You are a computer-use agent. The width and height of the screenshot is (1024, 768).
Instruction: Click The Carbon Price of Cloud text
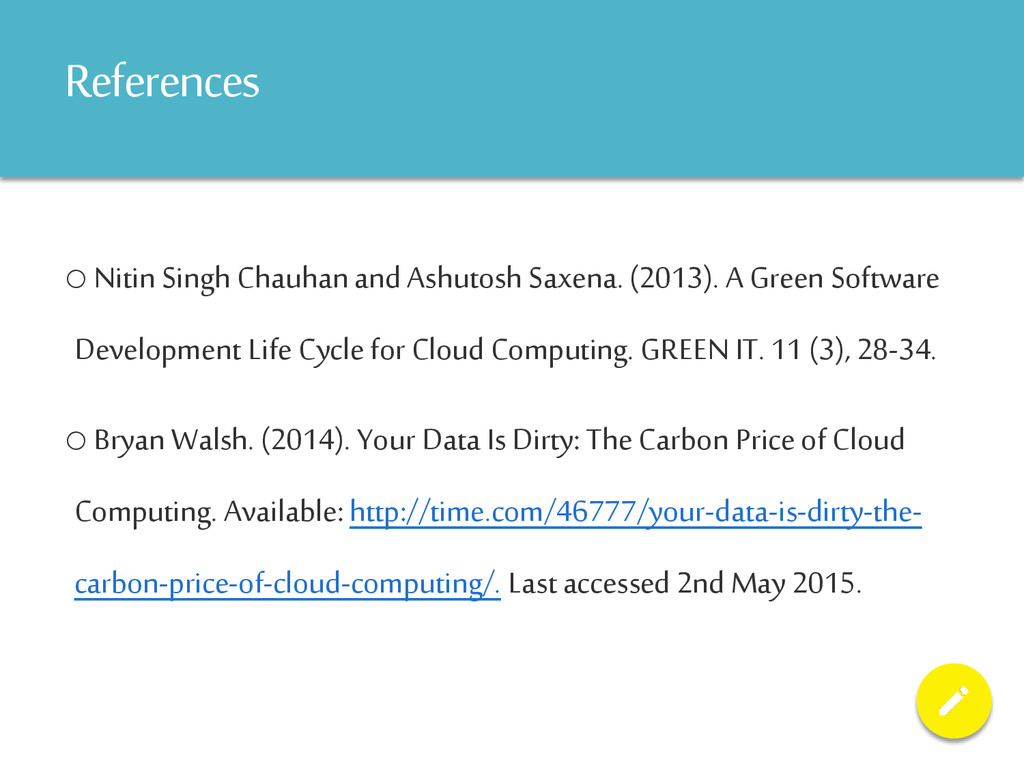(x=745, y=441)
